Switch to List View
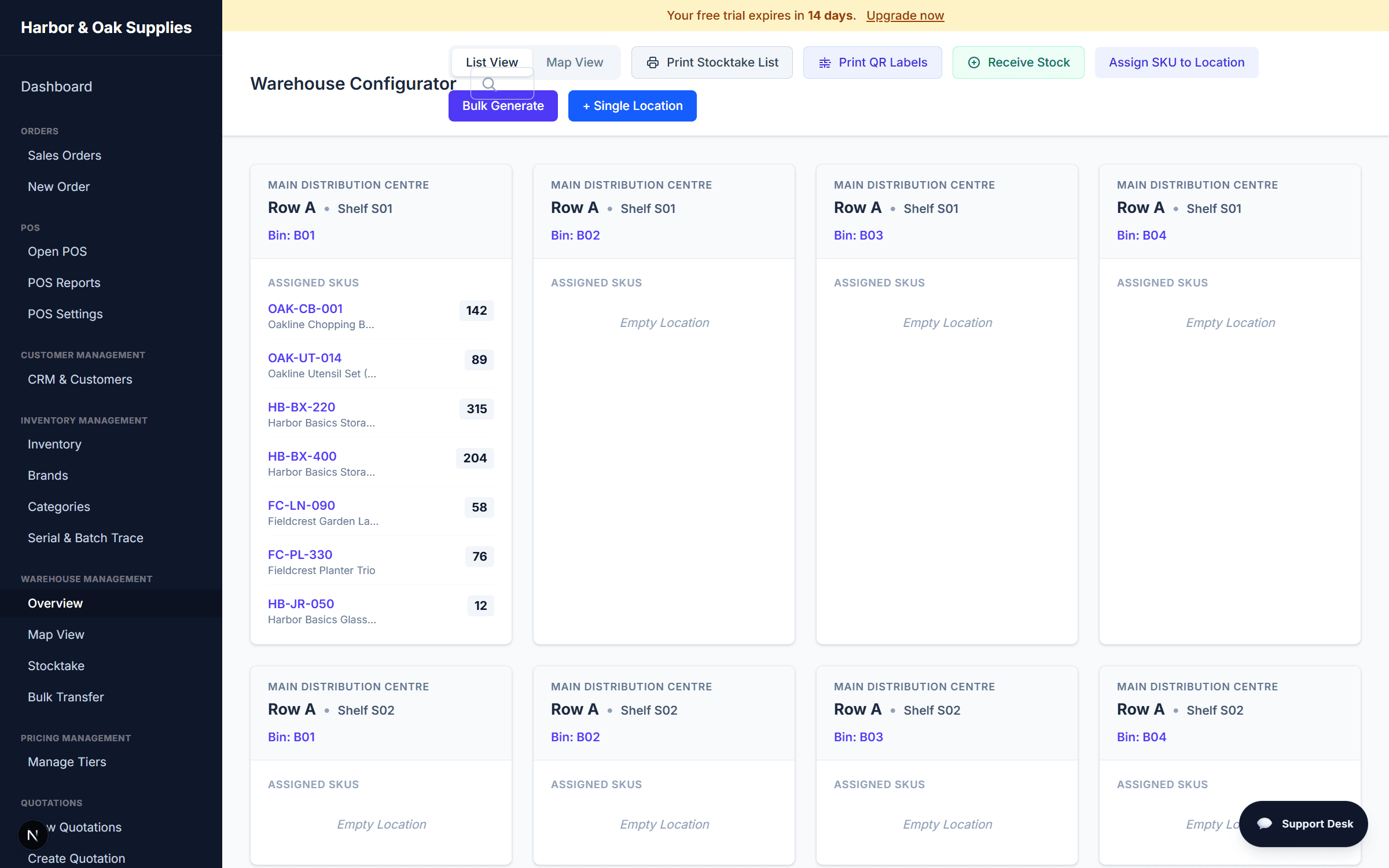 point(491,62)
